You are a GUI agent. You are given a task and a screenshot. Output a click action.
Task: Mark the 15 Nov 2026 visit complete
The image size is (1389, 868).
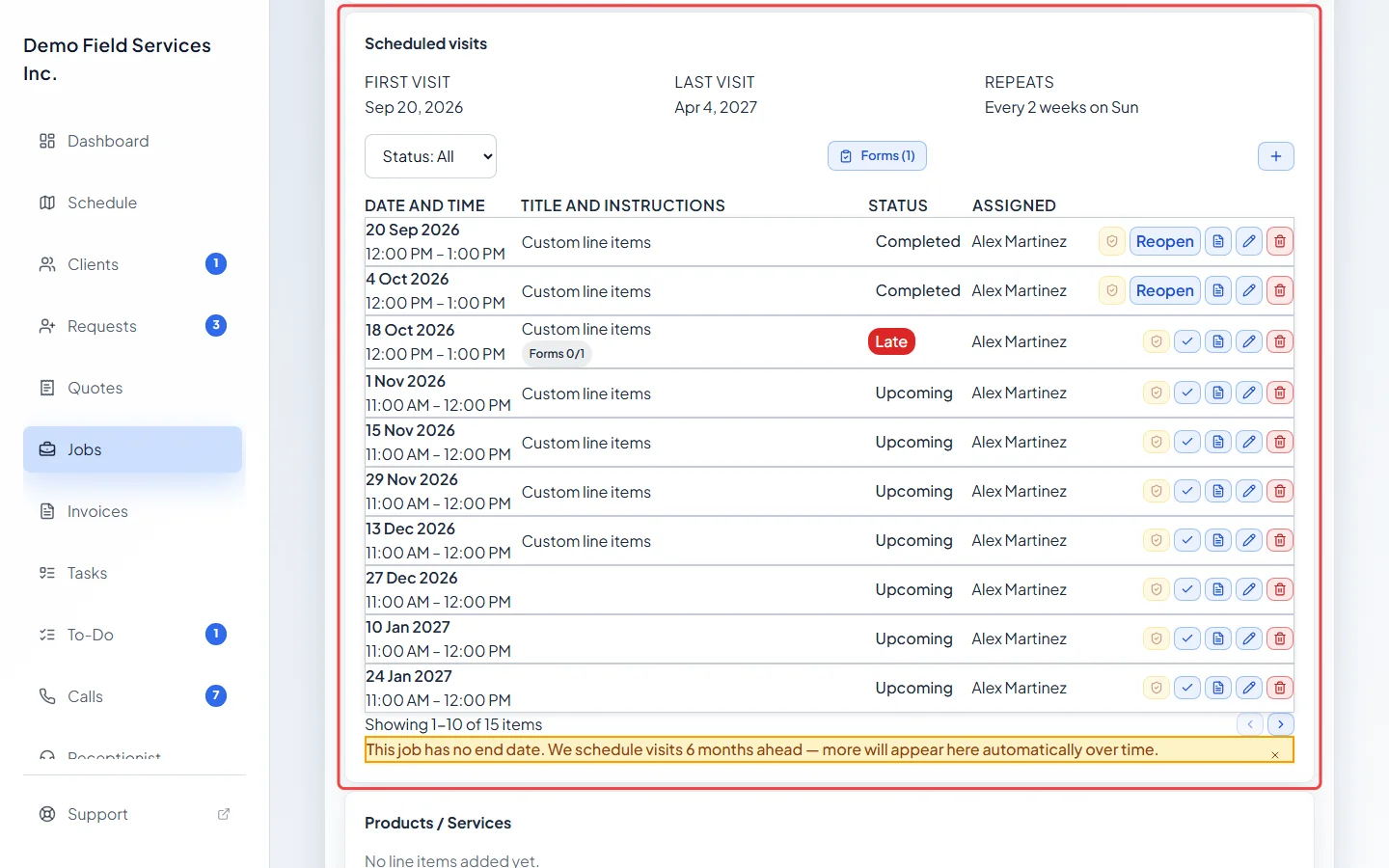tap(1187, 442)
